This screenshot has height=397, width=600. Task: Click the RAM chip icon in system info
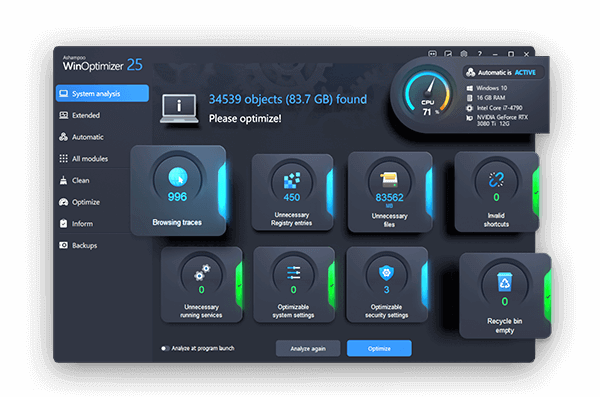470,98
